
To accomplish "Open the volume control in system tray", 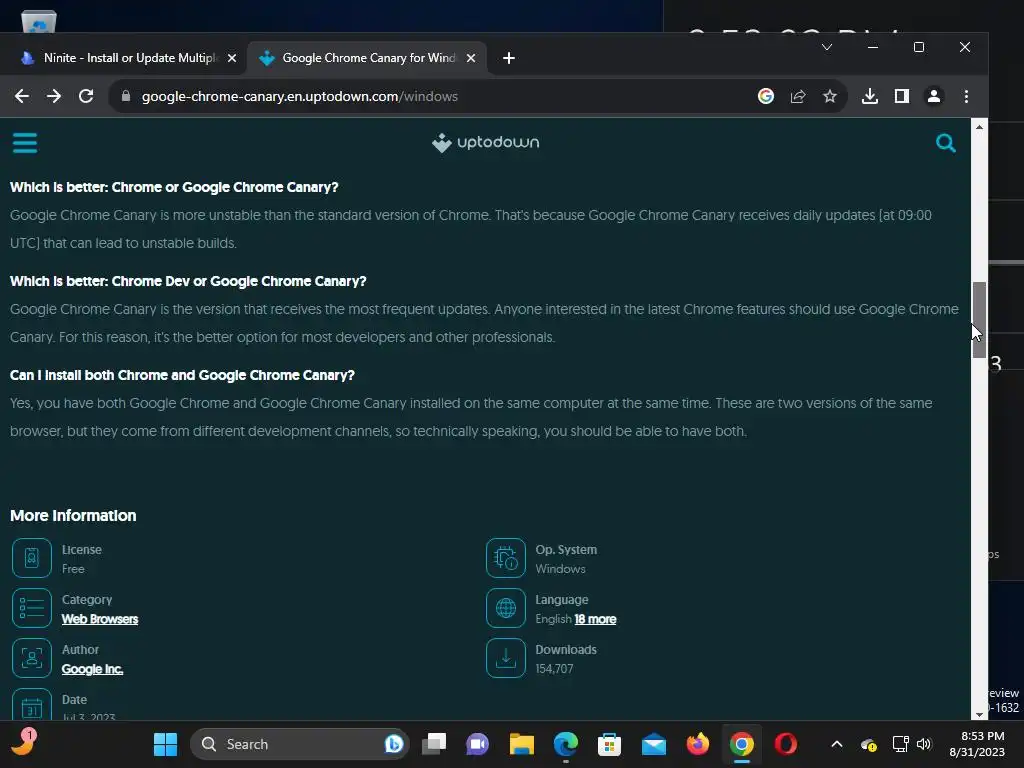I will [x=923, y=744].
